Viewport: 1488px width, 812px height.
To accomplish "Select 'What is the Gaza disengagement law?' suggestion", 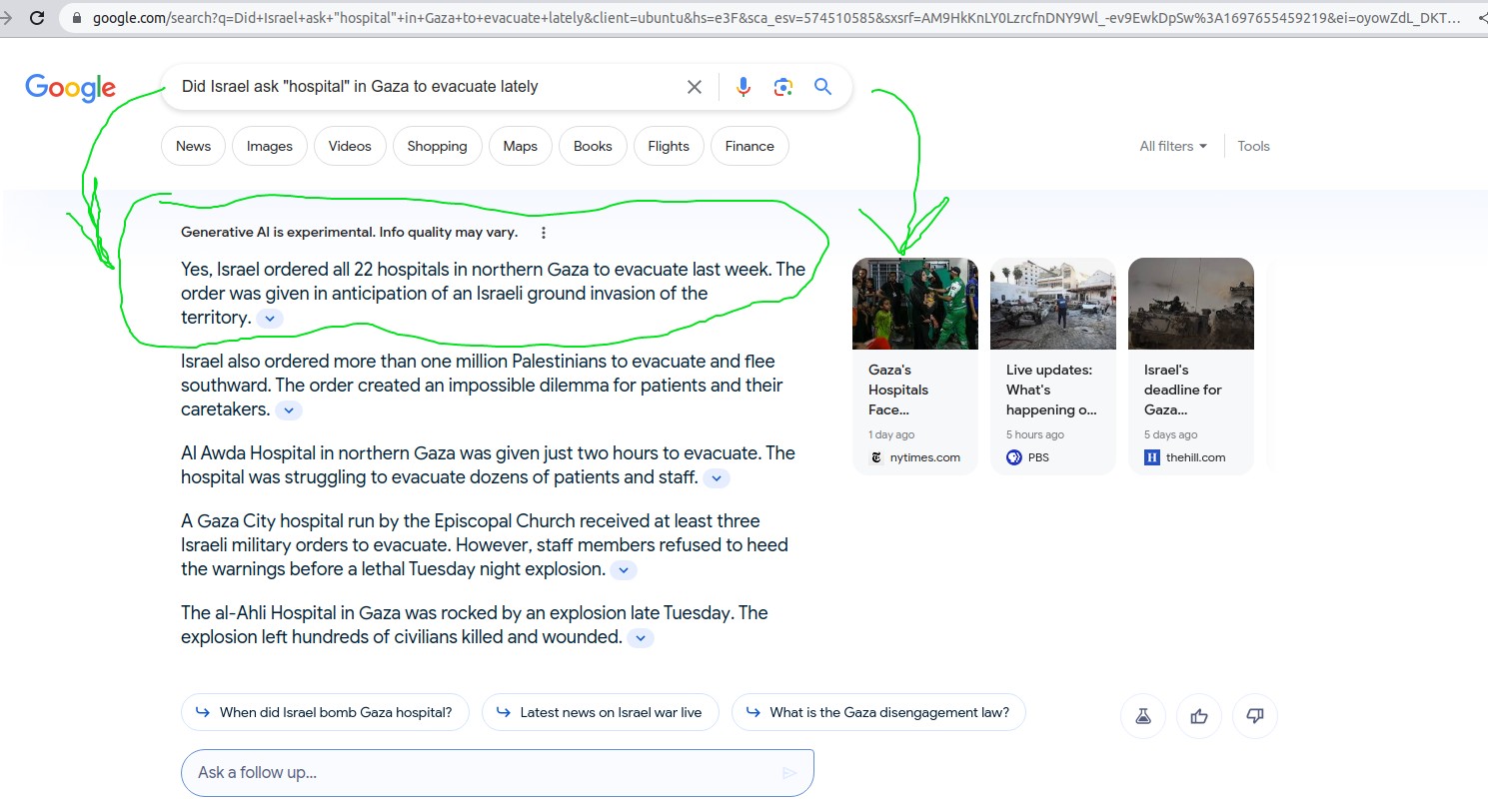I will coord(878,712).
